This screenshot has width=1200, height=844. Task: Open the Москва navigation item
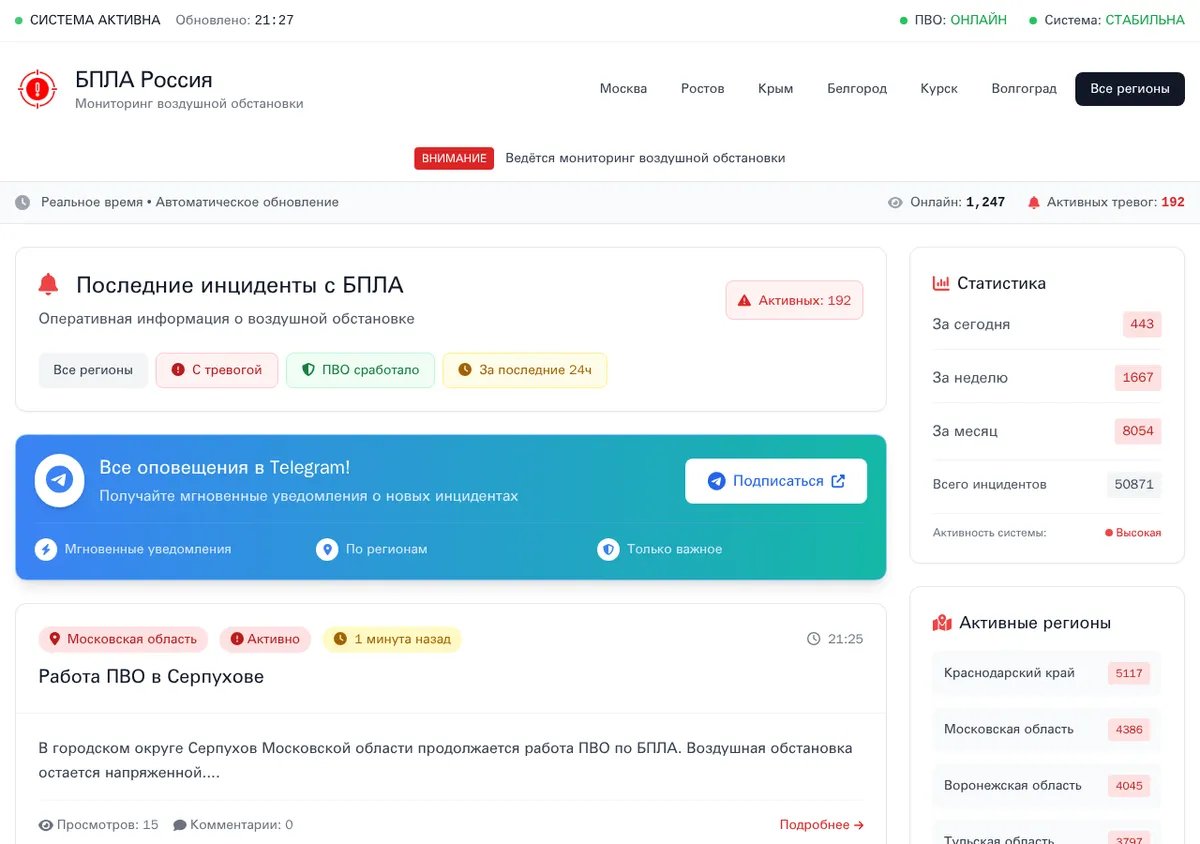point(623,89)
